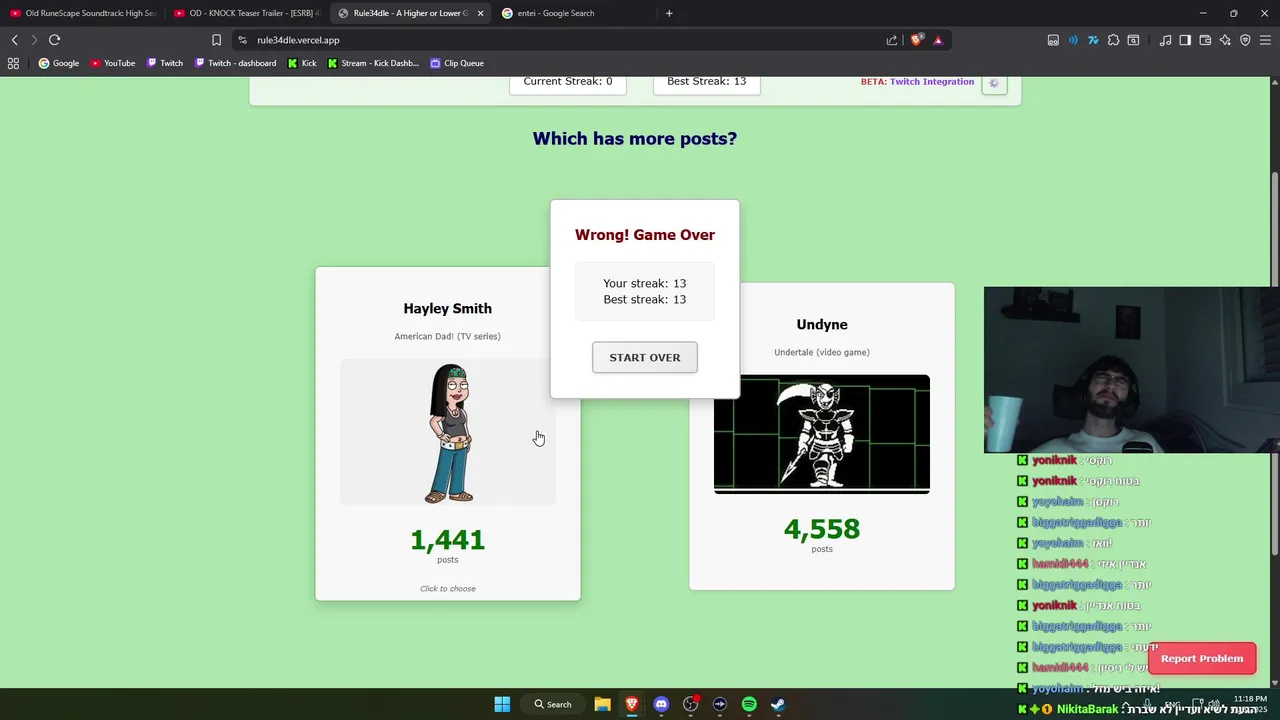The width and height of the screenshot is (1280, 720).
Task: Open the Leo AI sparkle icon
Action: click(1225, 40)
